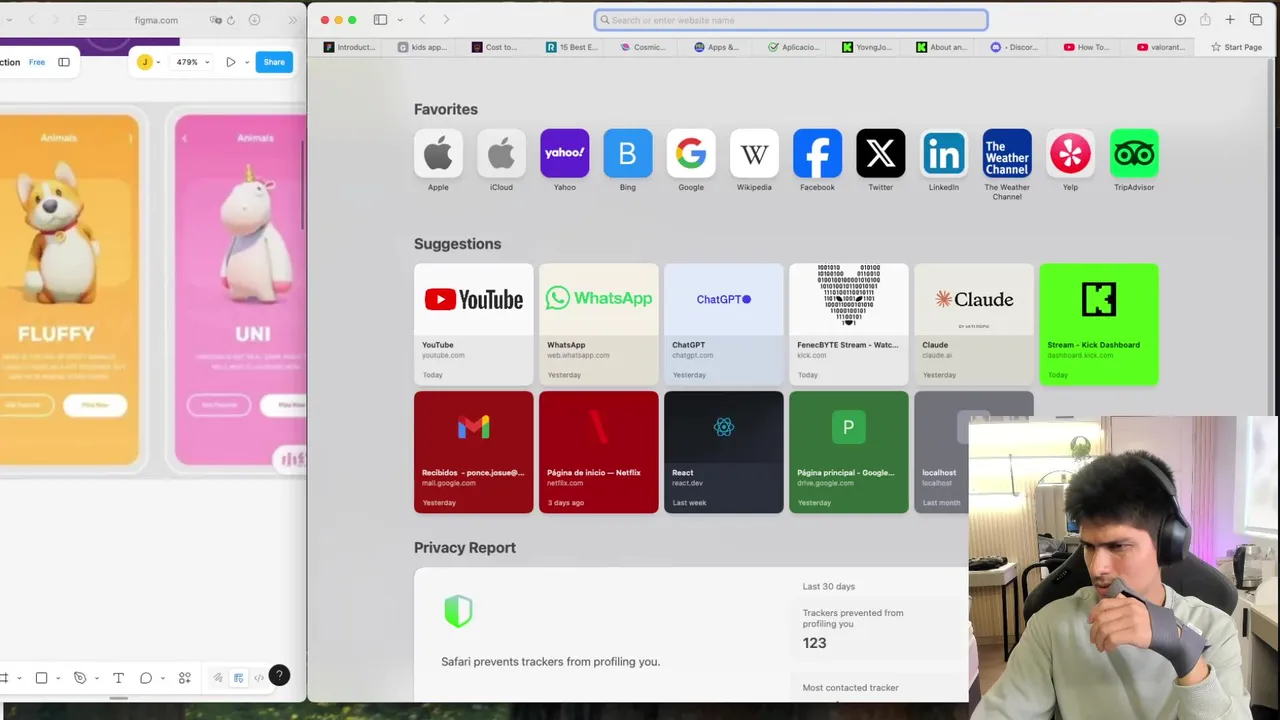Screen dimensions: 1280x720
Task: Open the Netflix 'Página de inicio' suggestion
Action: click(x=599, y=452)
